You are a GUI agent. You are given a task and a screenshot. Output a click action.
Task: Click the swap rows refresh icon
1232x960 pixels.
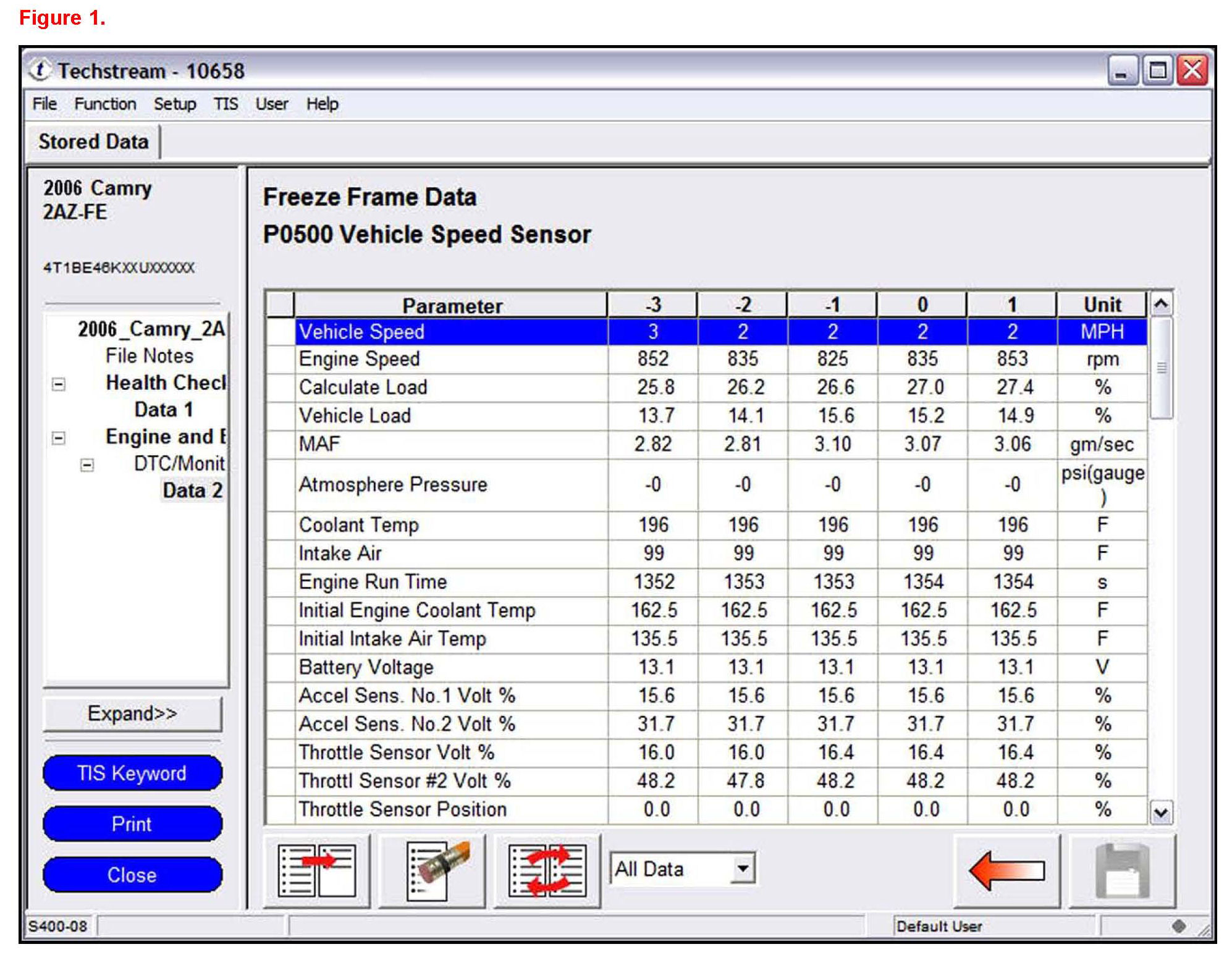(x=547, y=870)
